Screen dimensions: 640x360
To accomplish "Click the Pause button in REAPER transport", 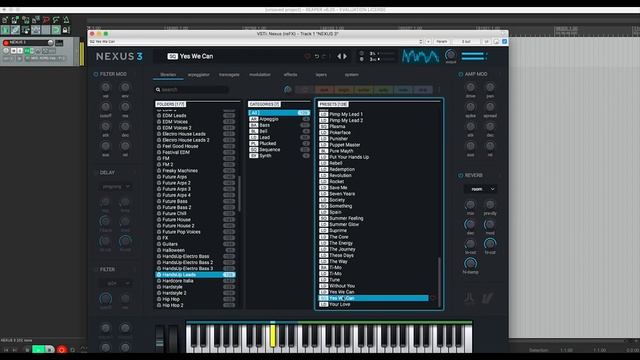I will (x=49, y=350).
